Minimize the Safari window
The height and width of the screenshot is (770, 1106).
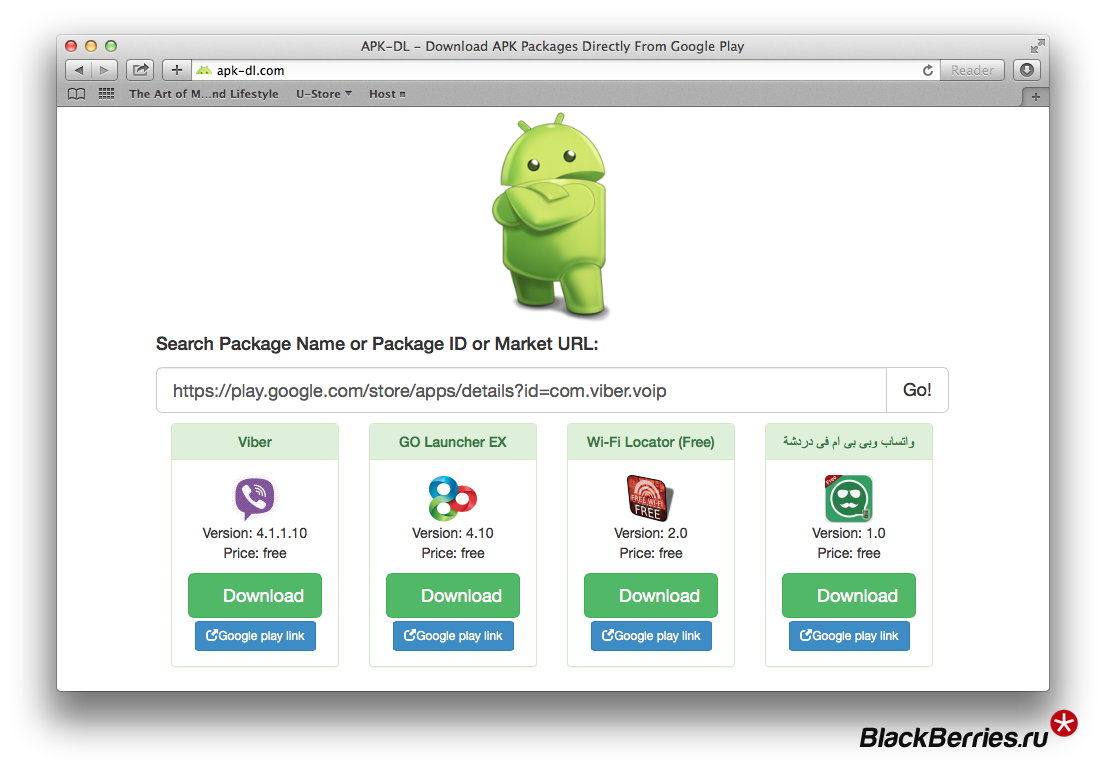tap(91, 47)
